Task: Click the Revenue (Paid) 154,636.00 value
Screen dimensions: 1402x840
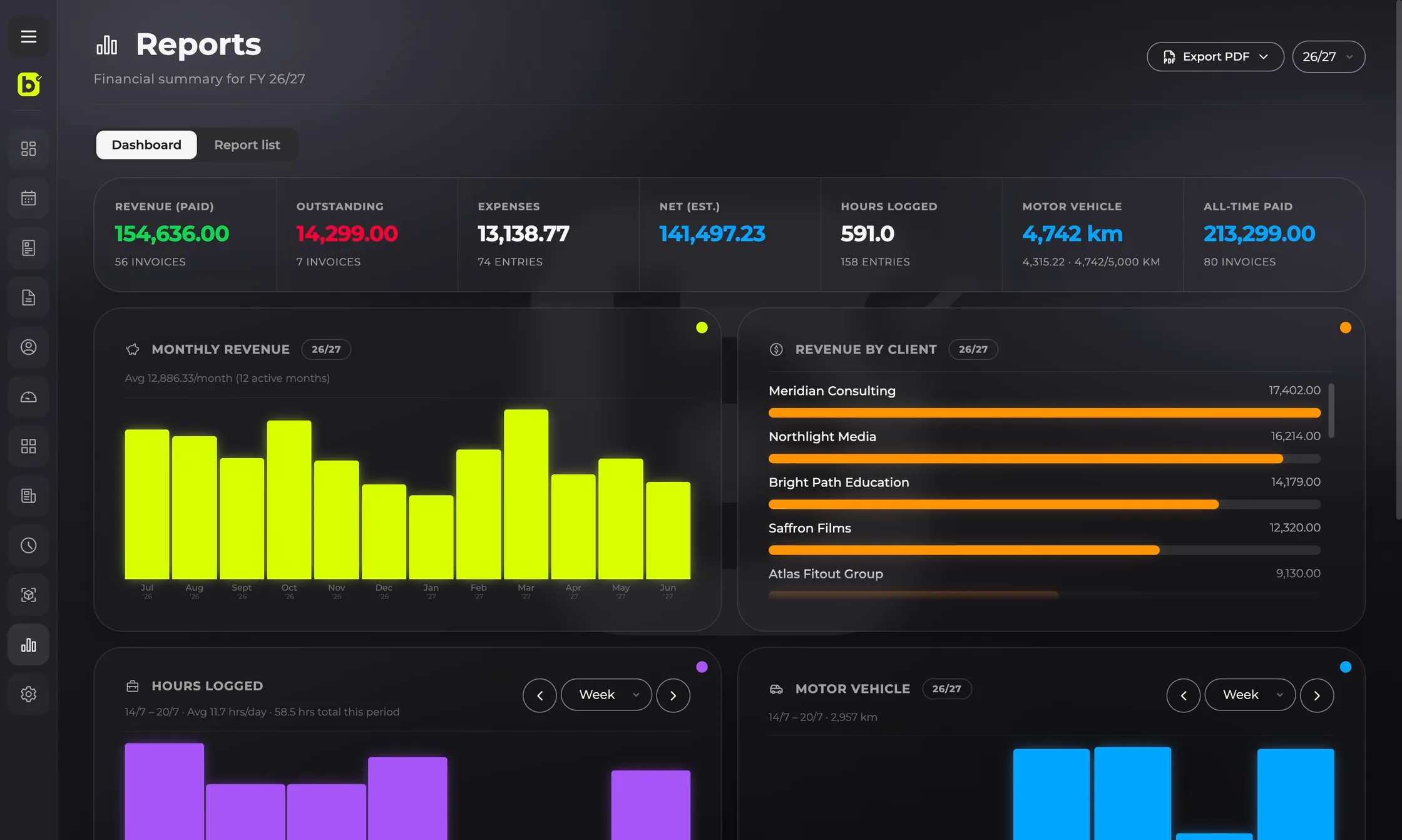Action: (172, 233)
